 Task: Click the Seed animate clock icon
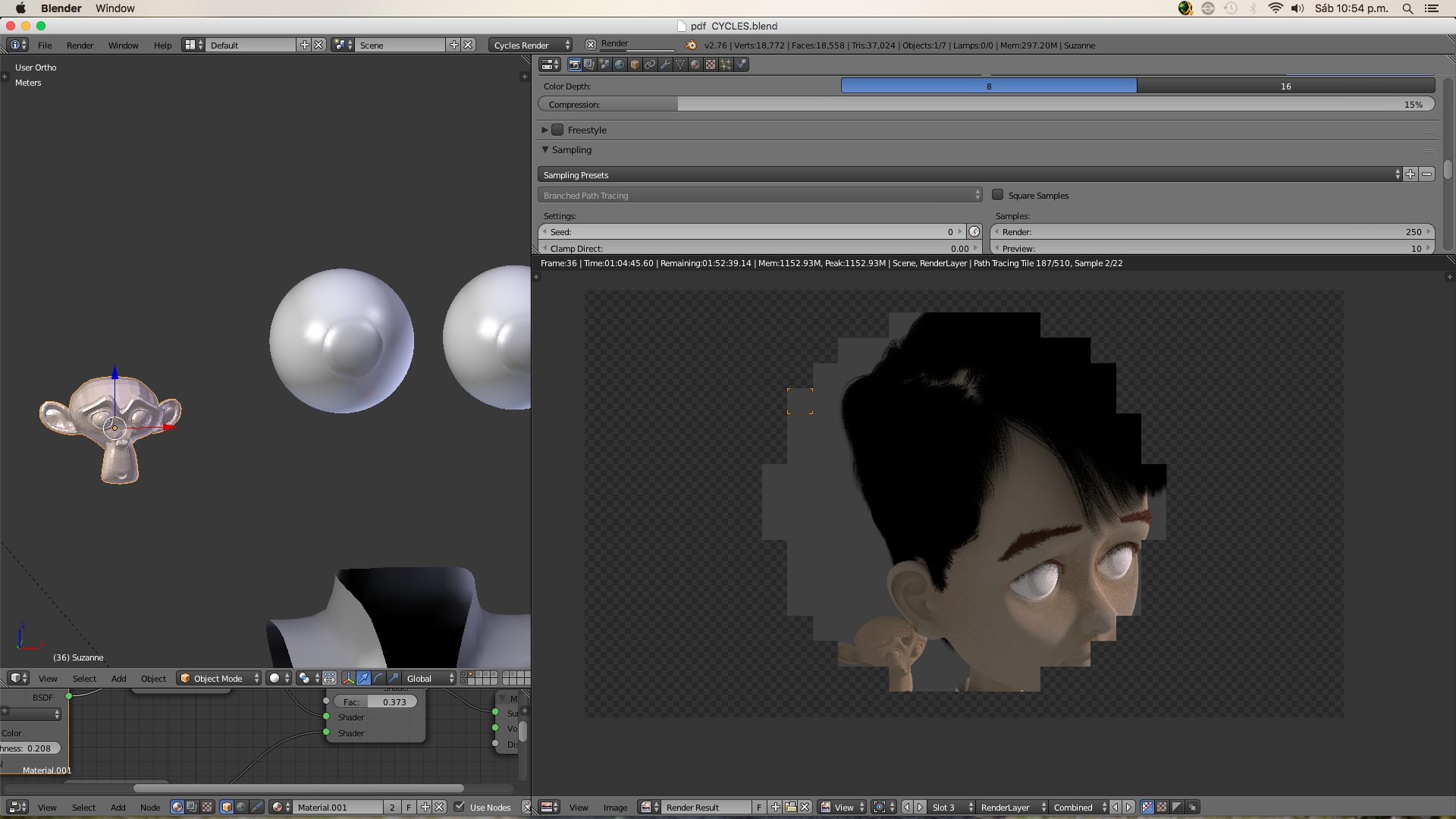click(x=974, y=232)
